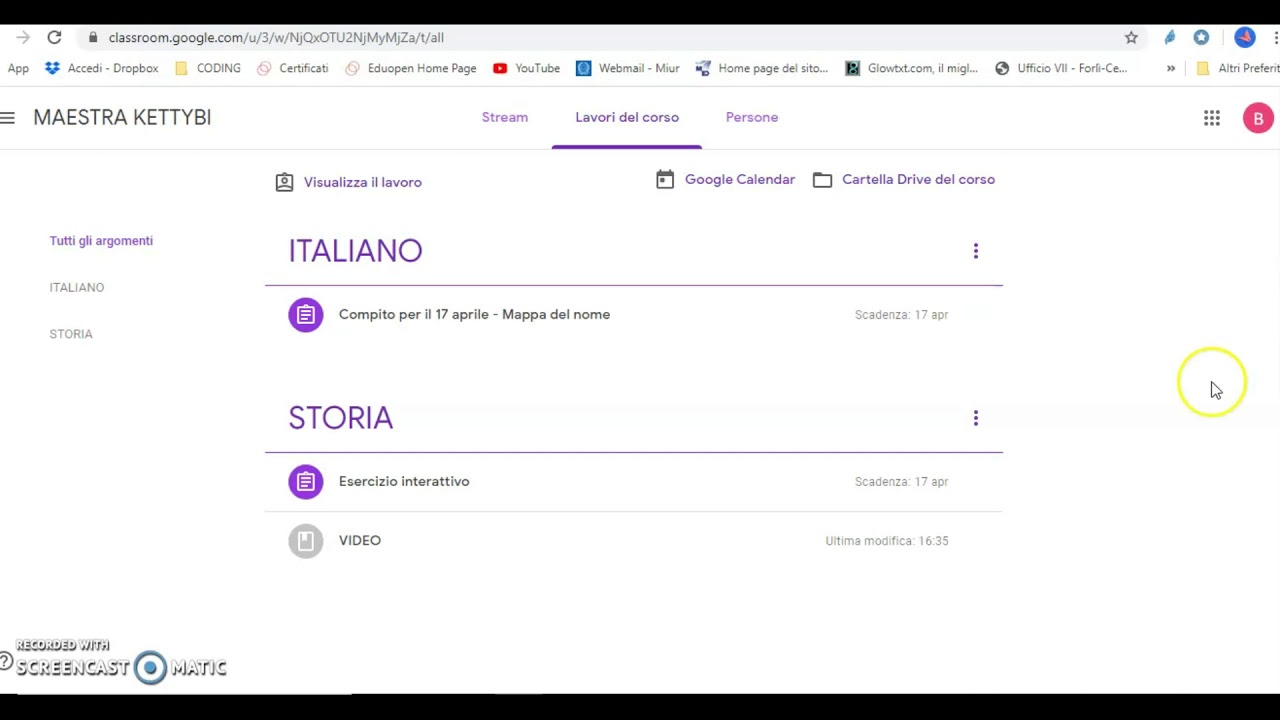Click the Visualizza il lavoro icon
1280x720 pixels.
click(285, 182)
